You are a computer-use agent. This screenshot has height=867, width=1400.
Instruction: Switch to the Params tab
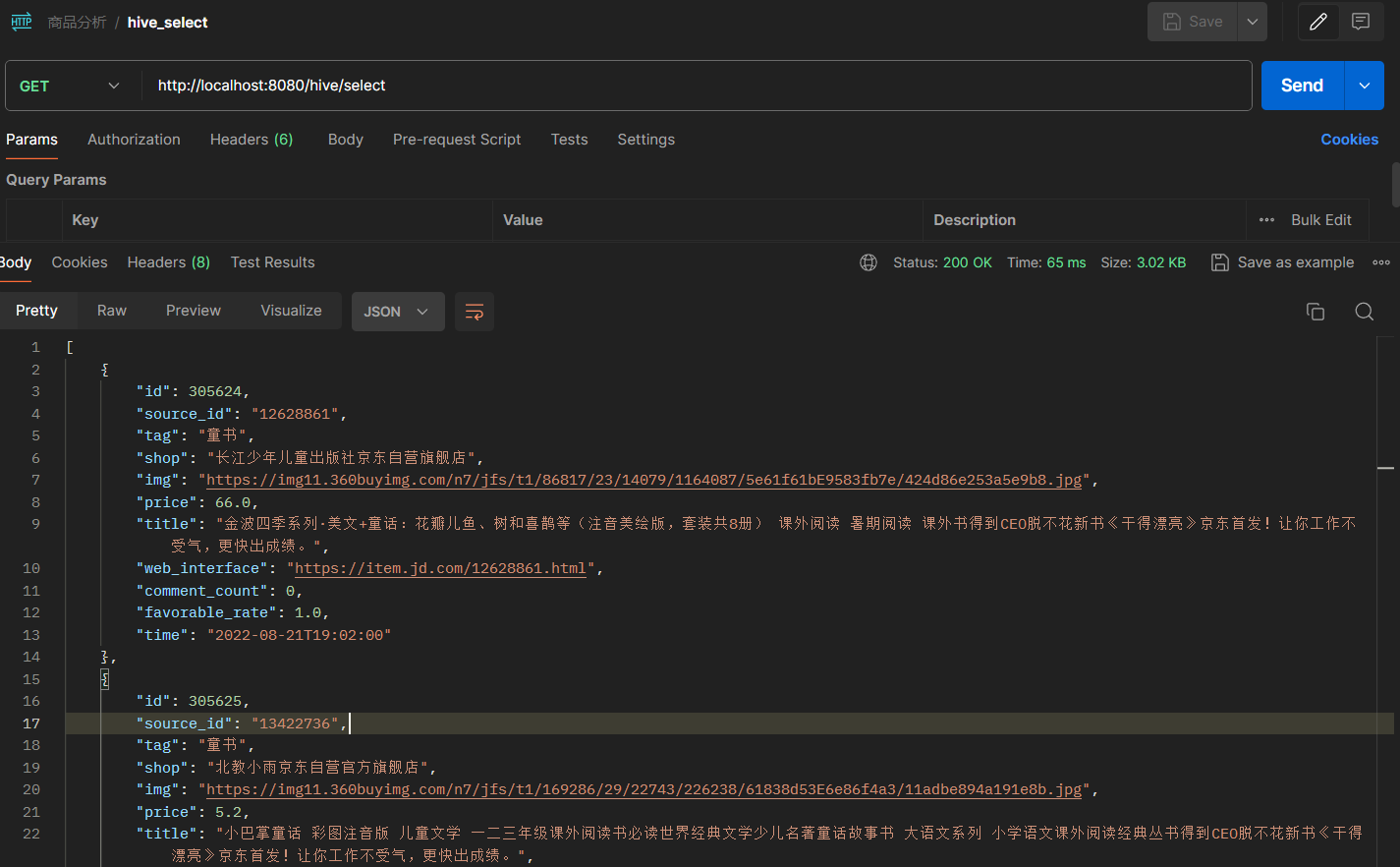pyautogui.click(x=31, y=140)
